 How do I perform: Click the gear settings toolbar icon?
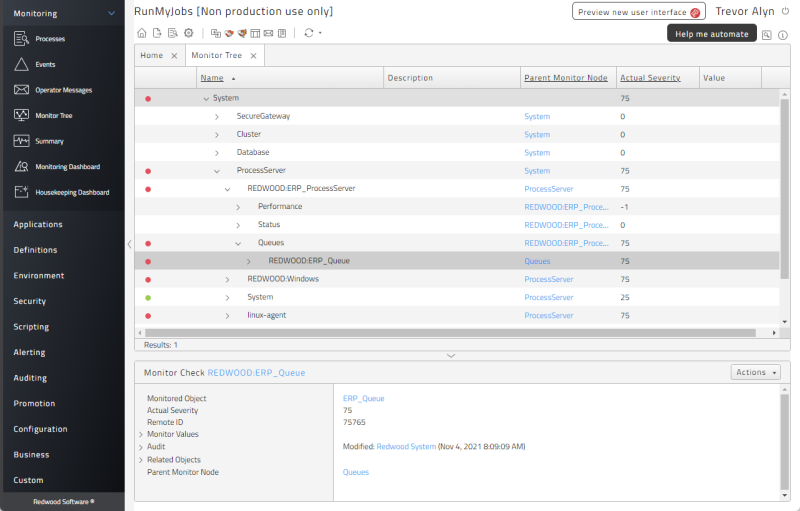[x=189, y=33]
